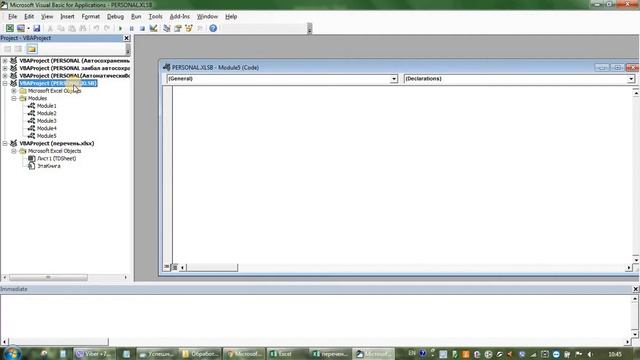Select Module3 in the project tree
This screenshot has height=360, width=640.
point(47,121)
